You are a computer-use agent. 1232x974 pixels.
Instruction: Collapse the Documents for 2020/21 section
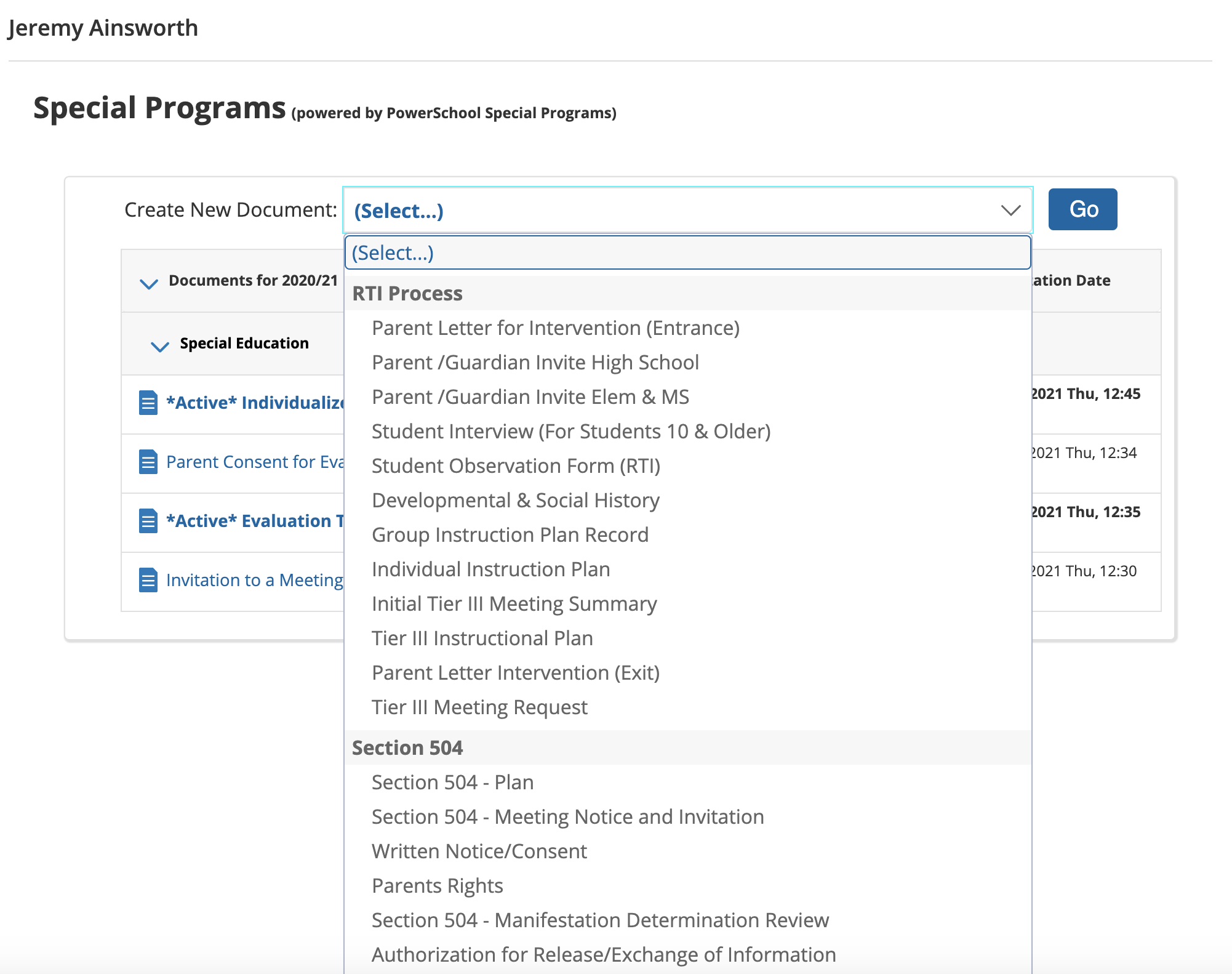tap(149, 283)
